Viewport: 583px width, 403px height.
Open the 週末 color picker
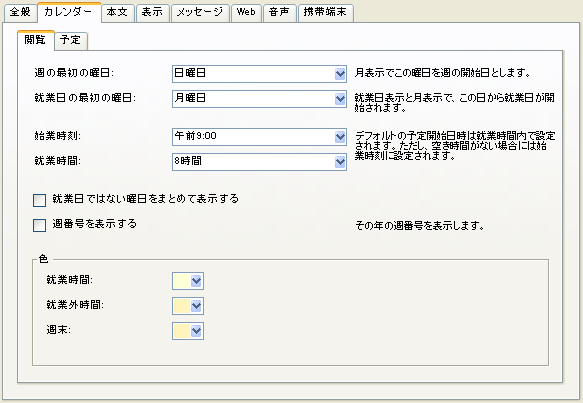tap(188, 331)
